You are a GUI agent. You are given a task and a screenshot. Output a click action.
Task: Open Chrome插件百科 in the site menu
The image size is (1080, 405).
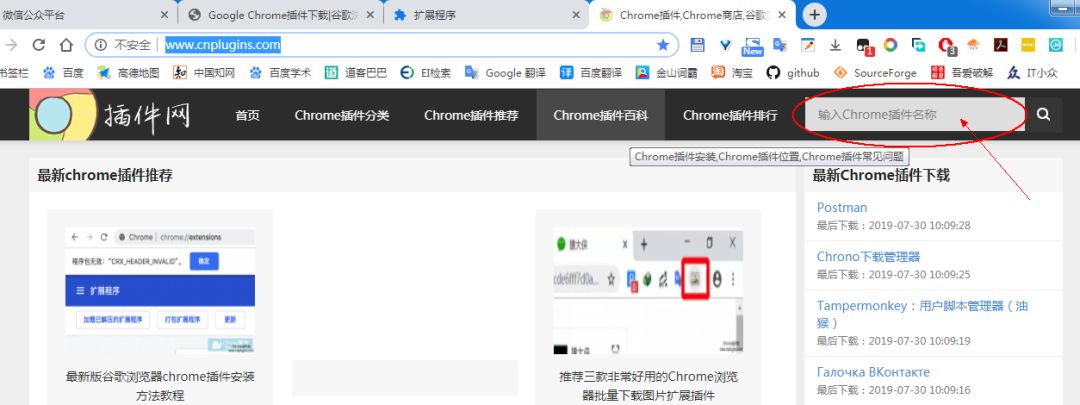pyautogui.click(x=601, y=115)
